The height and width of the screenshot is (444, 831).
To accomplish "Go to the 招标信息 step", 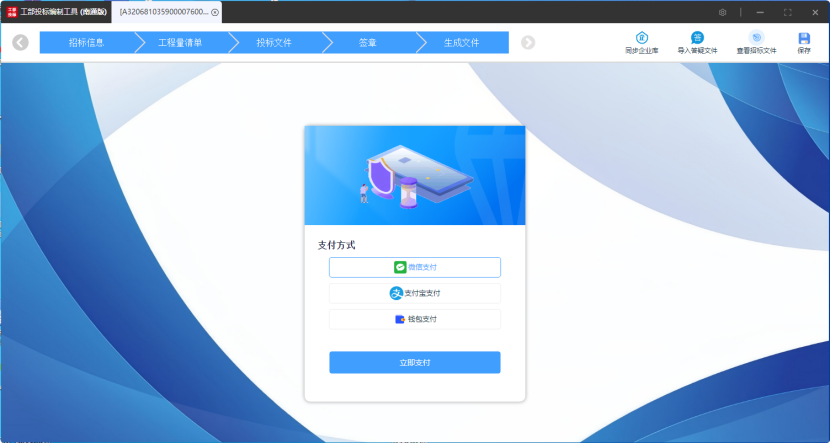I will (x=86, y=43).
